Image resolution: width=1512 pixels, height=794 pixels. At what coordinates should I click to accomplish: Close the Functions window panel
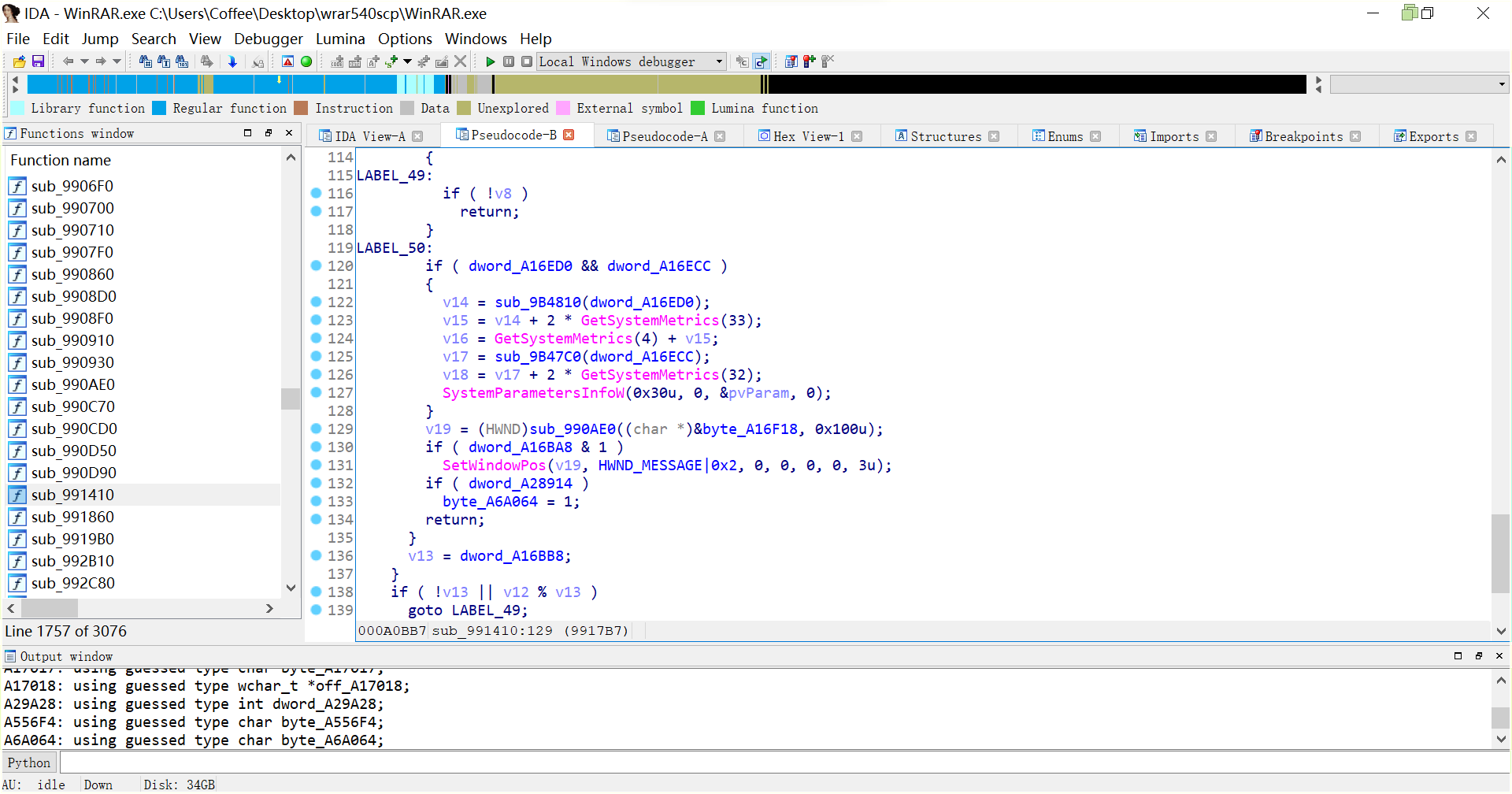point(289,133)
